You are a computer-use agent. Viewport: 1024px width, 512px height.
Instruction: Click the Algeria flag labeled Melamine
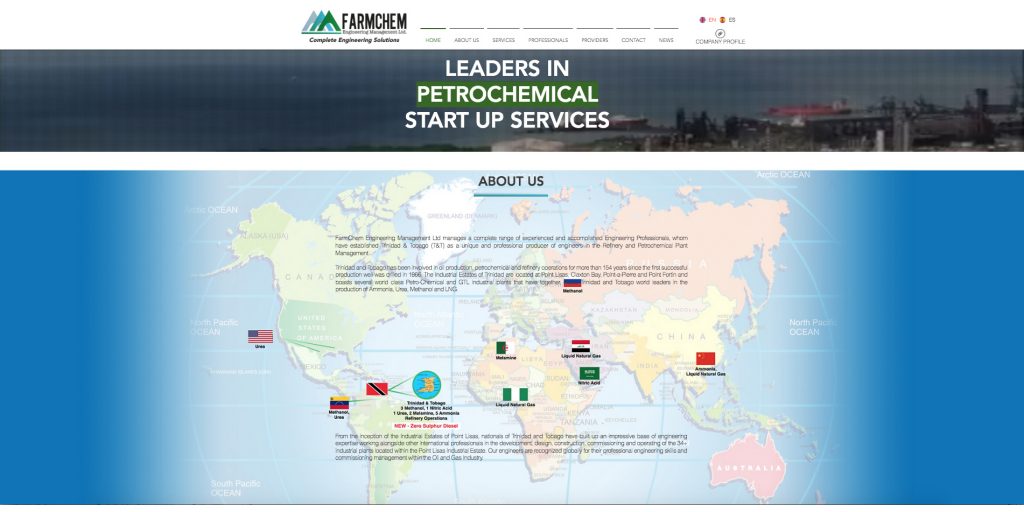point(505,348)
